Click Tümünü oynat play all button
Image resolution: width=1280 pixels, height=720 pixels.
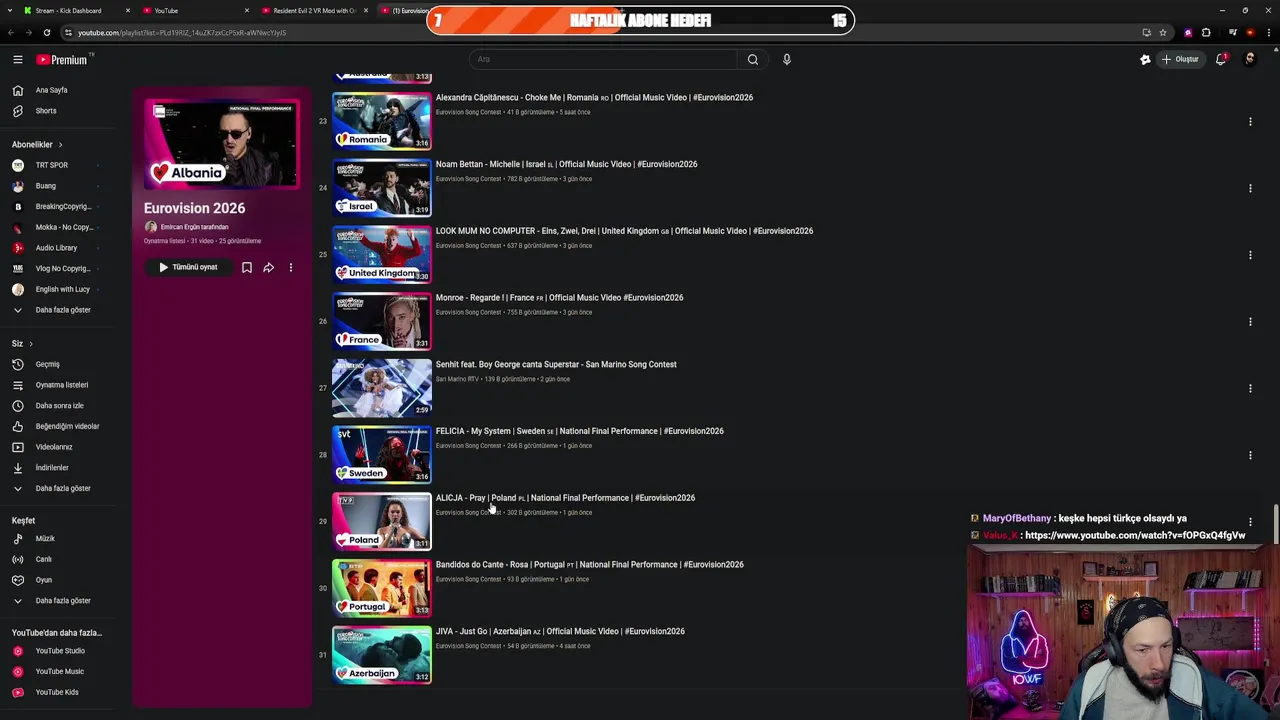pyautogui.click(x=187, y=267)
